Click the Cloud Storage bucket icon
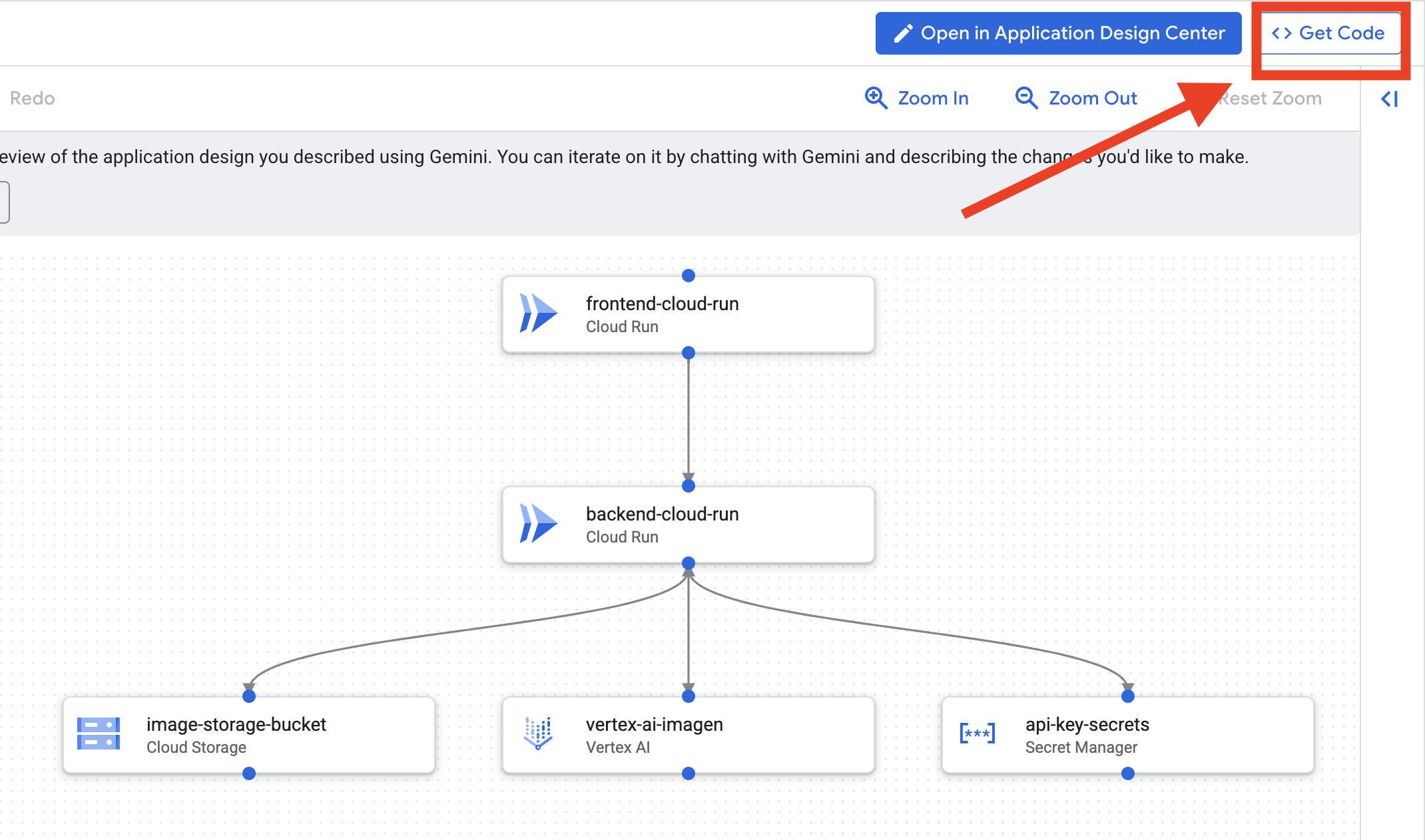Screen dimensions: 1425x840 [99, 734]
